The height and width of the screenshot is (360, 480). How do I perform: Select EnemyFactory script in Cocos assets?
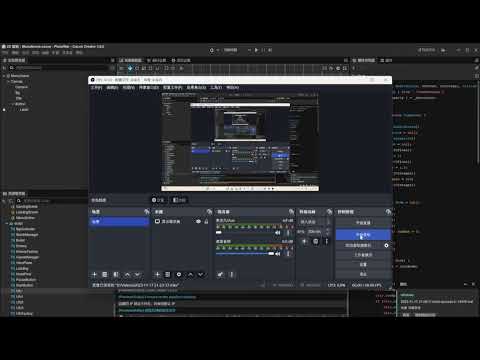(x=27, y=252)
